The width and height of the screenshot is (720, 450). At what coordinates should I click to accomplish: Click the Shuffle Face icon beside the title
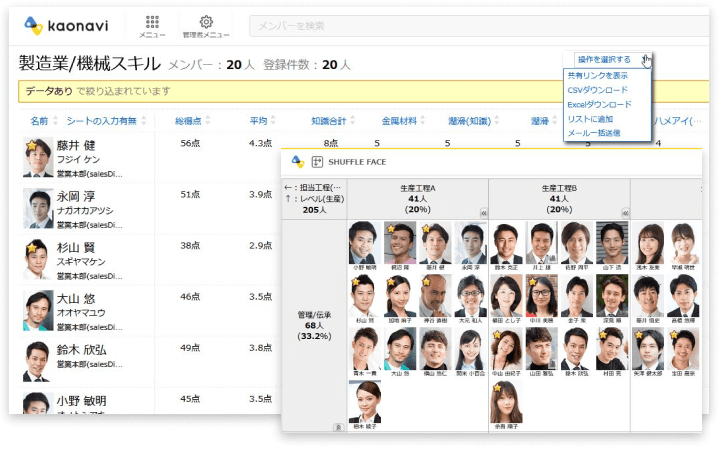(318, 161)
